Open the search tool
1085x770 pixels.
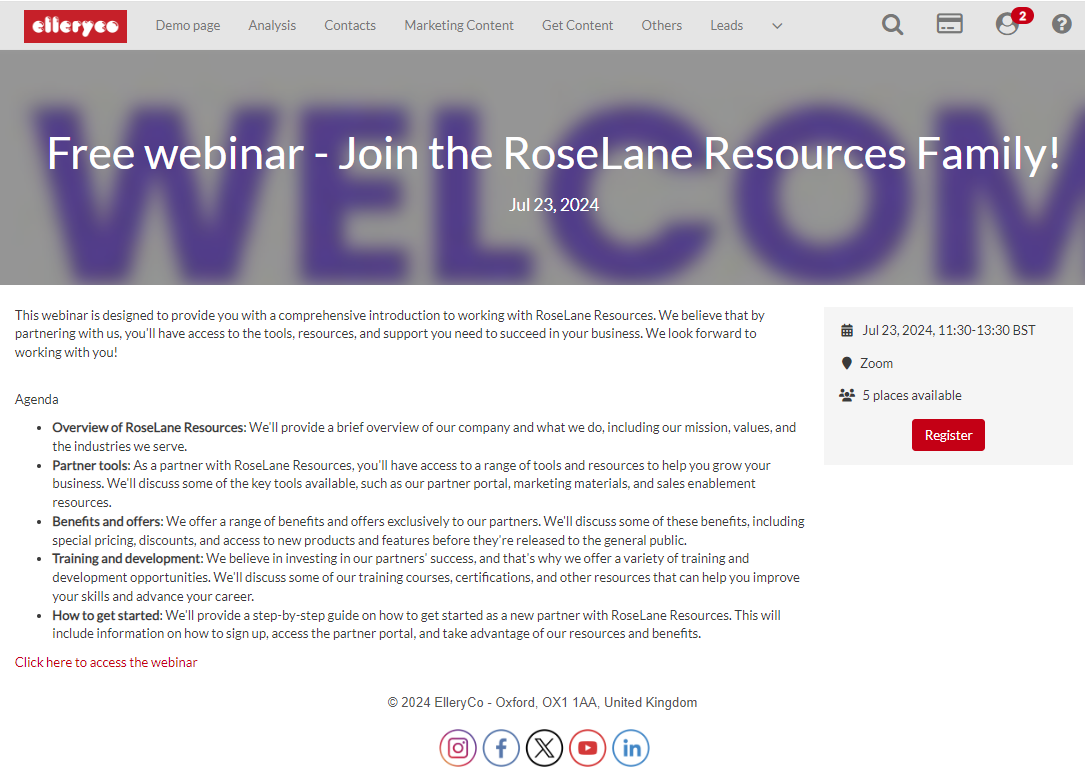(892, 24)
